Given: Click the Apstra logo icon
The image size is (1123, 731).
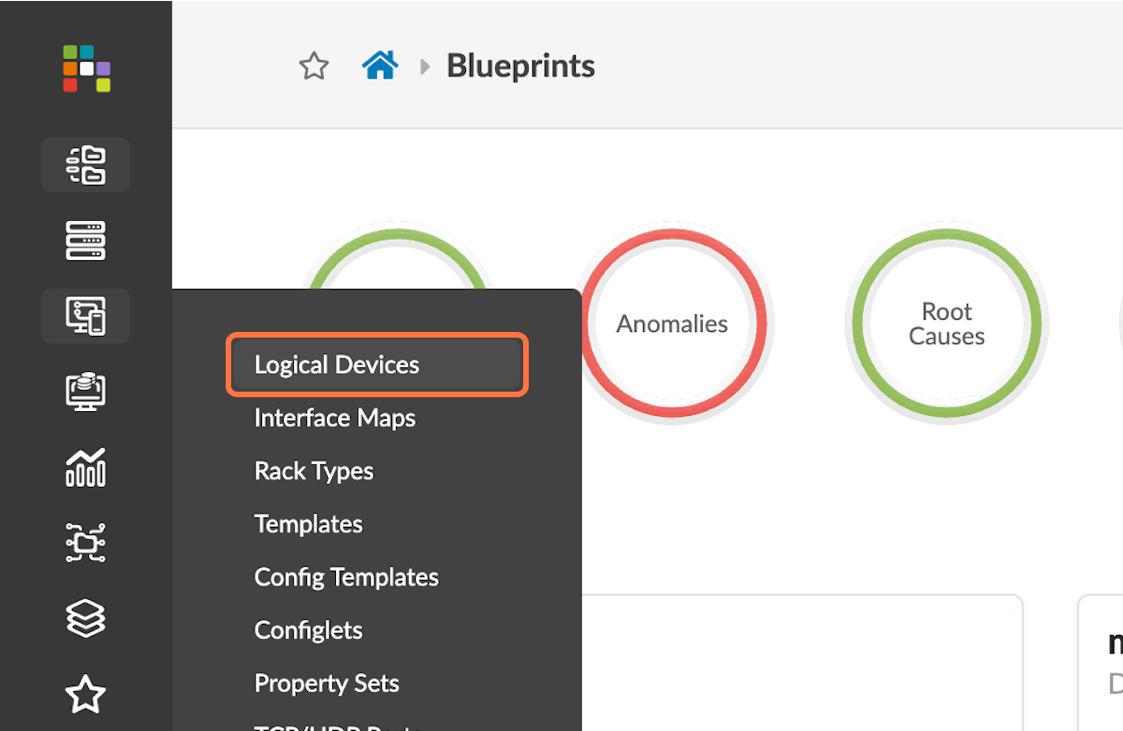Looking at the screenshot, I should [x=86, y=68].
